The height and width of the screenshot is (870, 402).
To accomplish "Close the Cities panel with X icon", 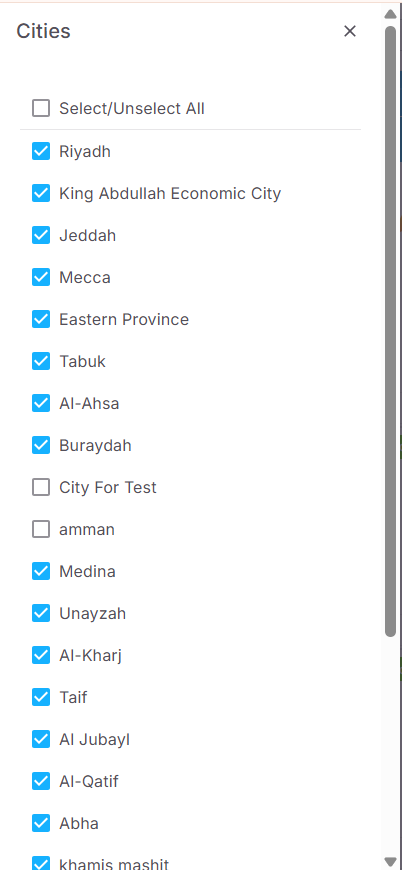I will point(349,31).
